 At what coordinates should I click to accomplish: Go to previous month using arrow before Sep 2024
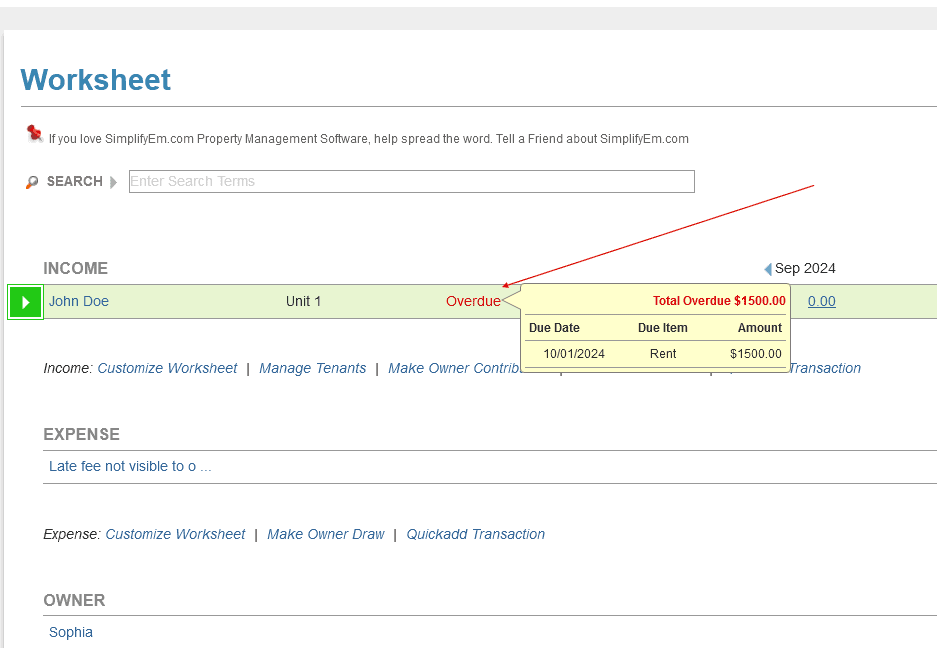pos(768,269)
